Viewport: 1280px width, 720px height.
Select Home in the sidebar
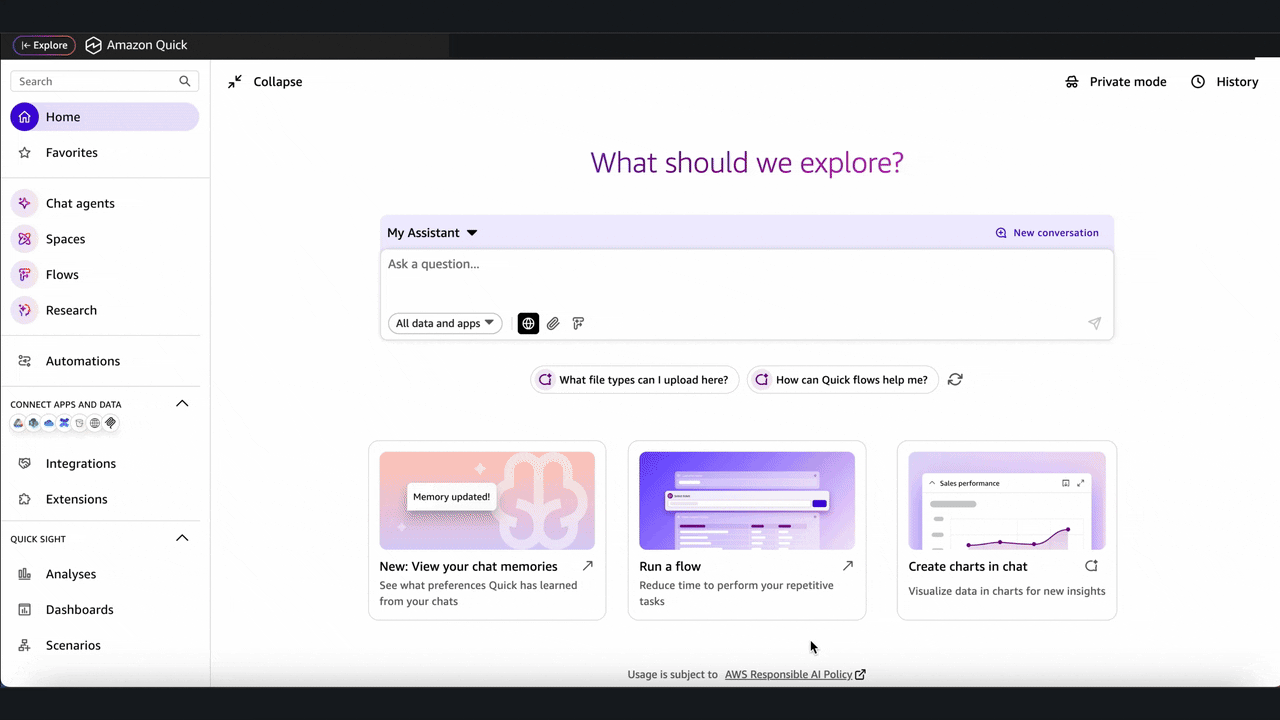point(105,117)
